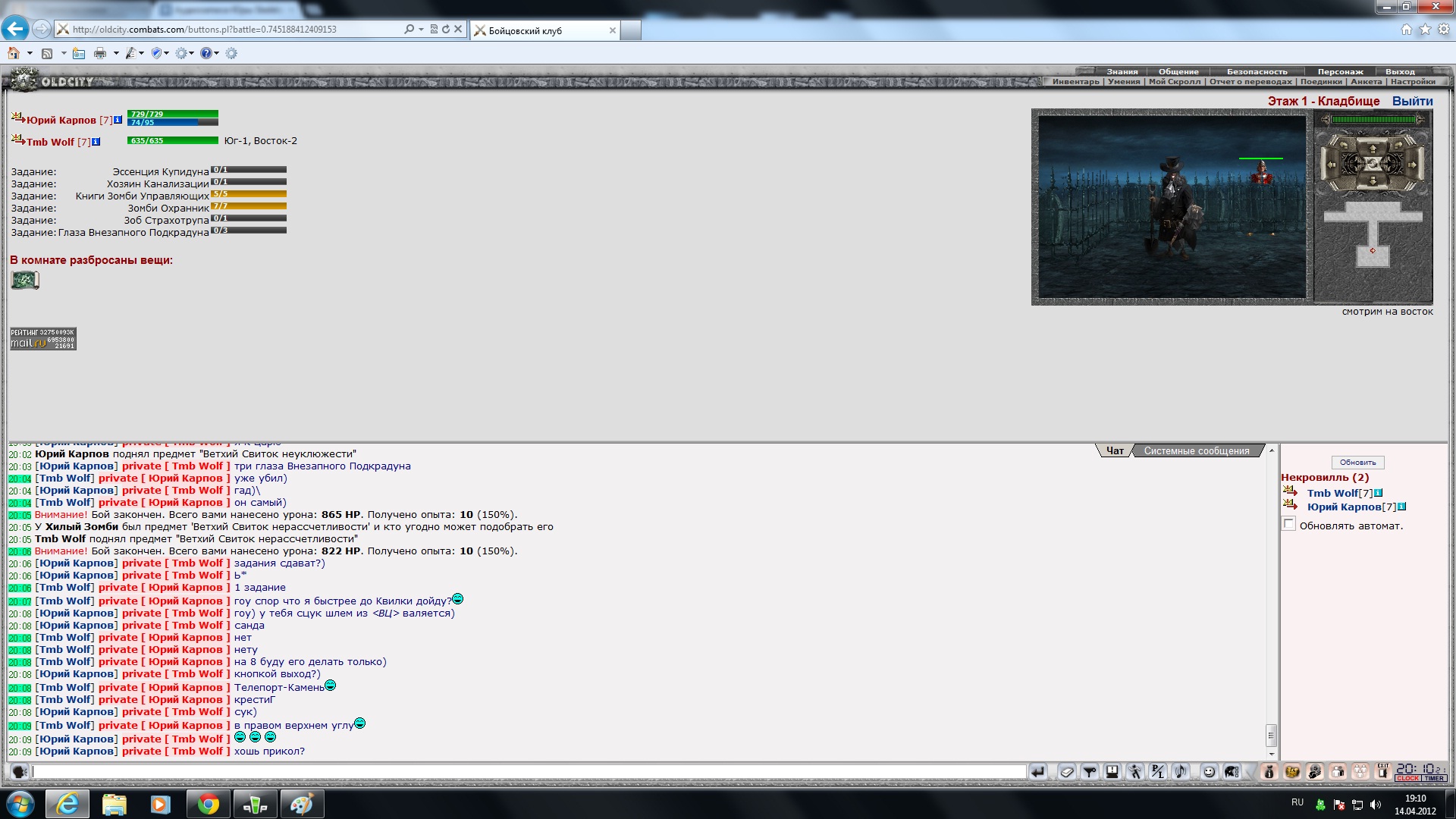Screen dimensions: 1456x819
Task: Send chat message with the arrow icon
Action: click(x=1037, y=772)
